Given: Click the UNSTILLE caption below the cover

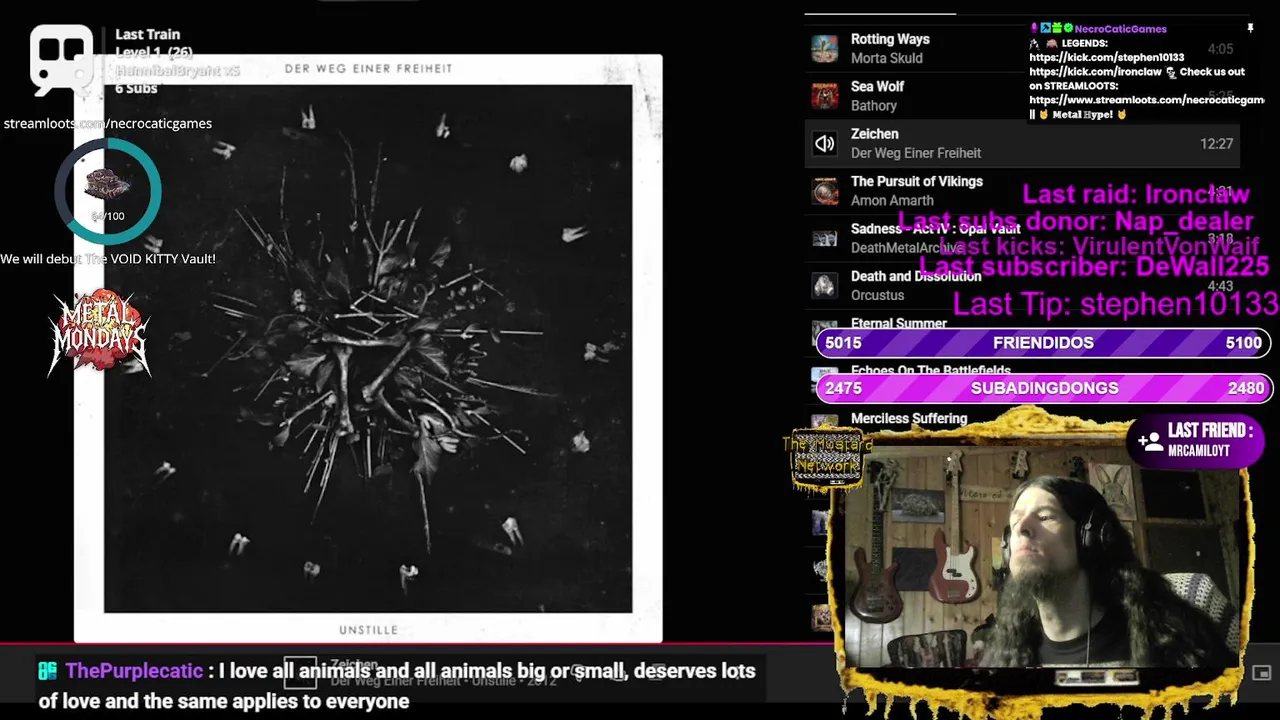Looking at the screenshot, I should [368, 630].
